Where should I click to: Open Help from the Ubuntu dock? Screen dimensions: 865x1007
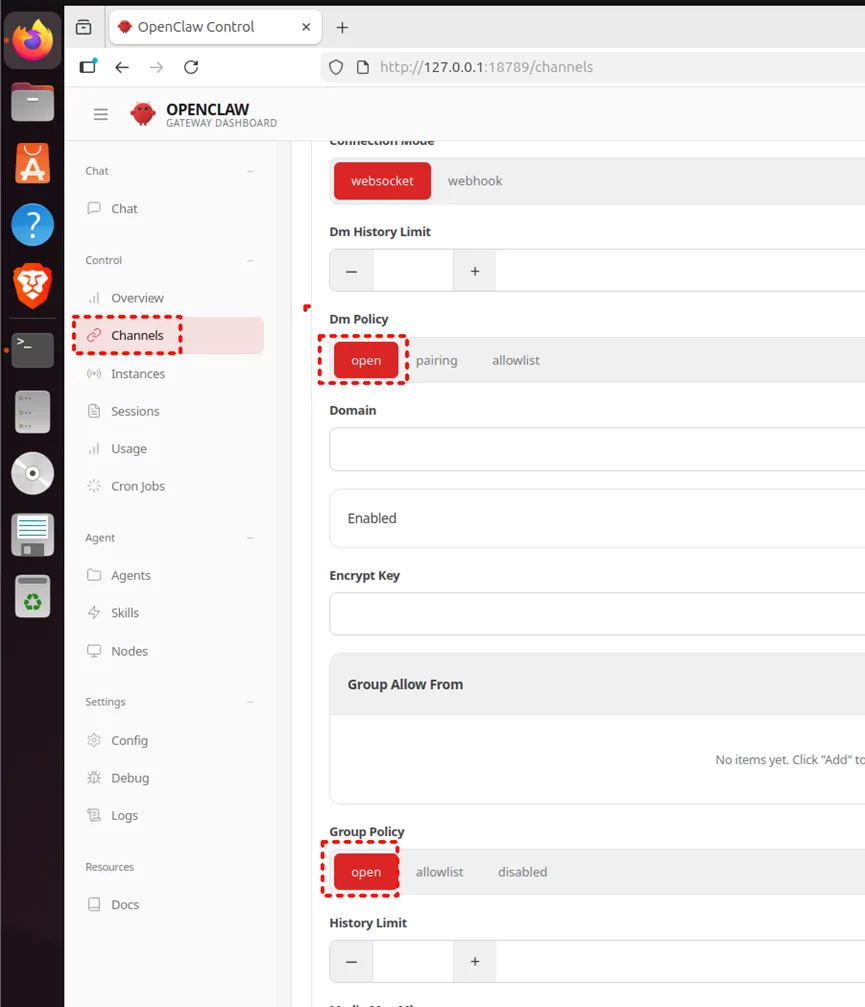(x=32, y=225)
